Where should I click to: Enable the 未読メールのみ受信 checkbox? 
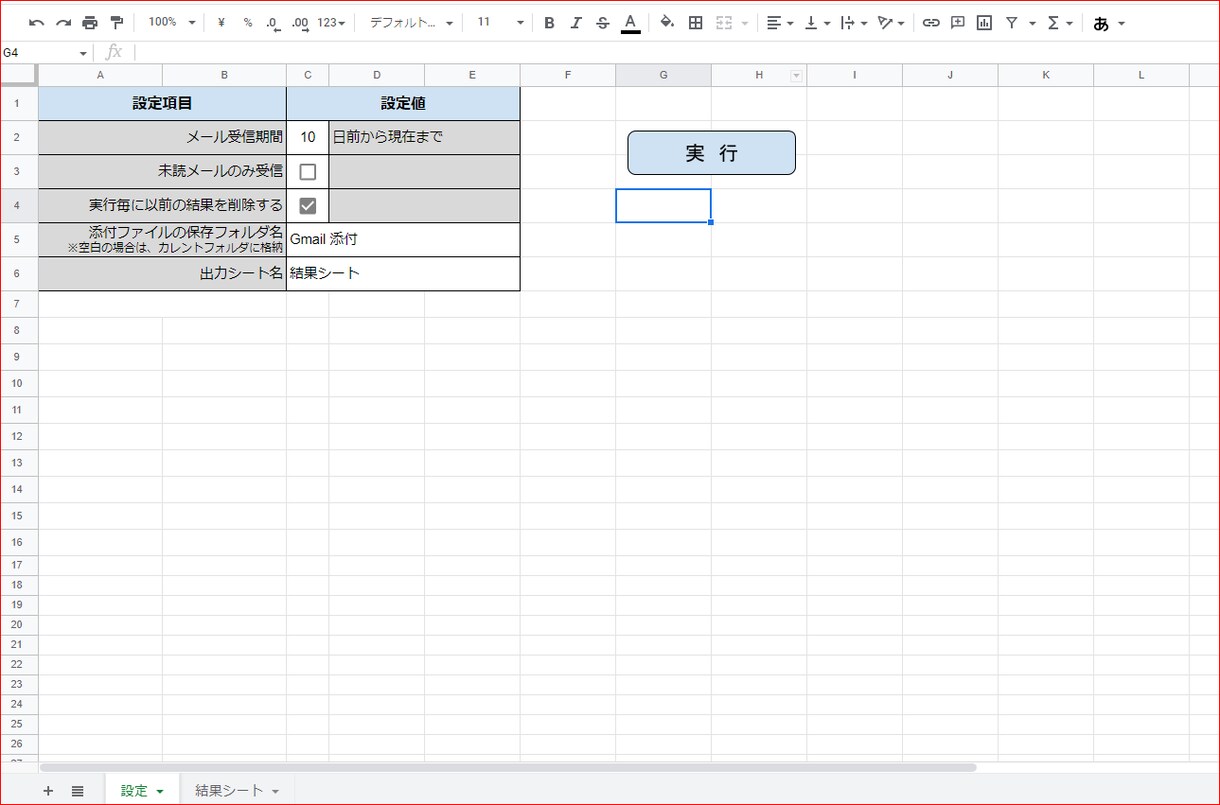(308, 172)
